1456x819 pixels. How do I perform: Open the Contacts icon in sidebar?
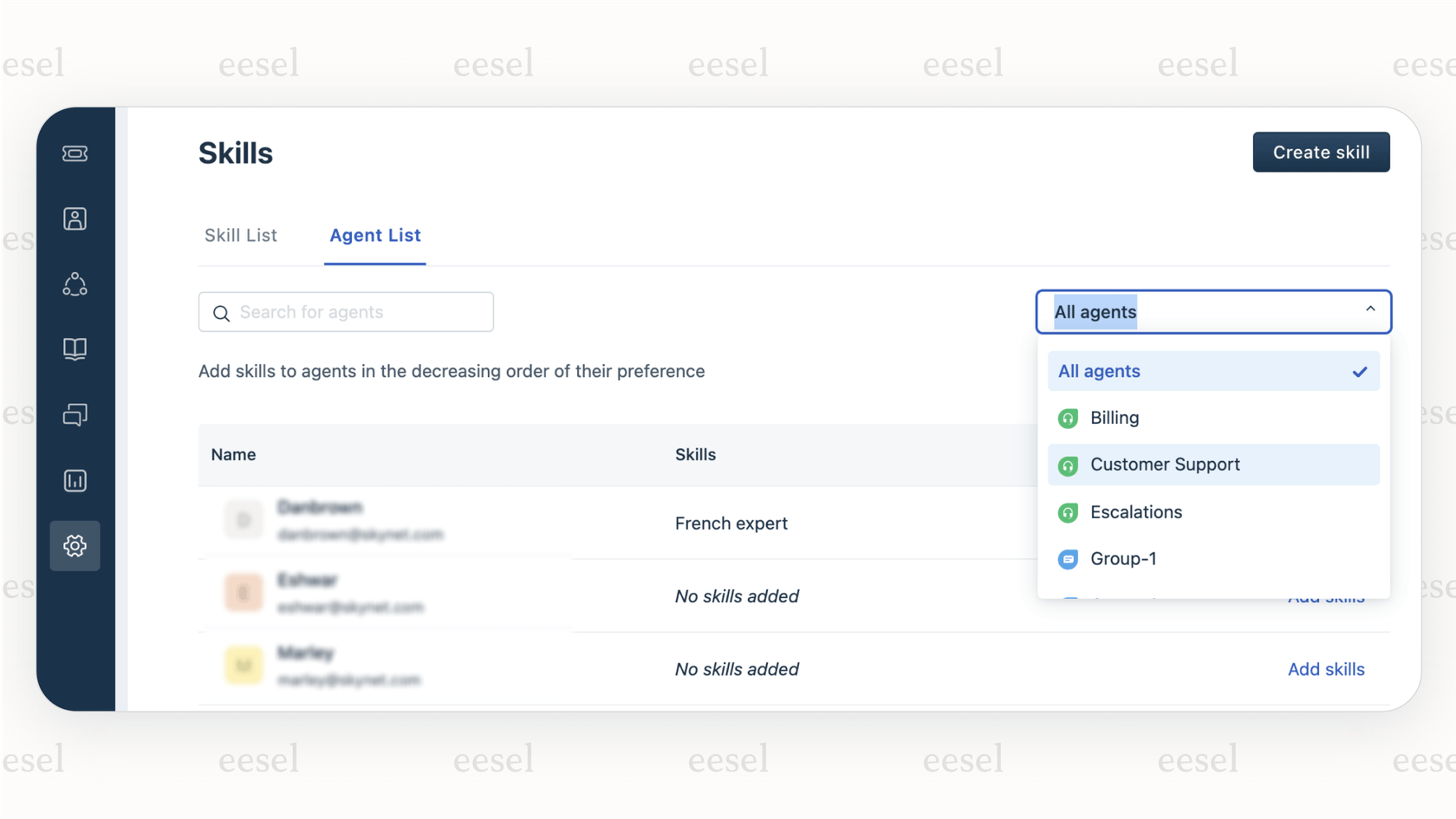(75, 218)
